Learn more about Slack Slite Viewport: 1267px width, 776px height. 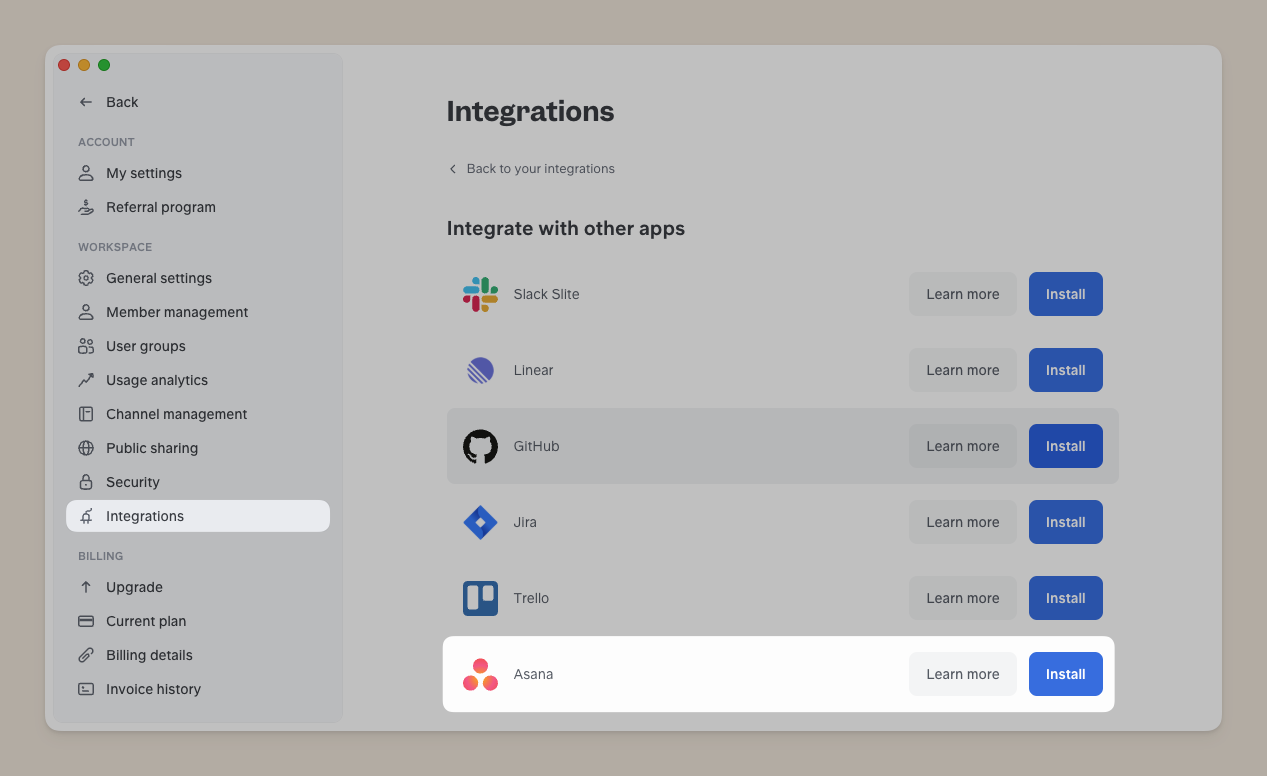(x=962, y=294)
